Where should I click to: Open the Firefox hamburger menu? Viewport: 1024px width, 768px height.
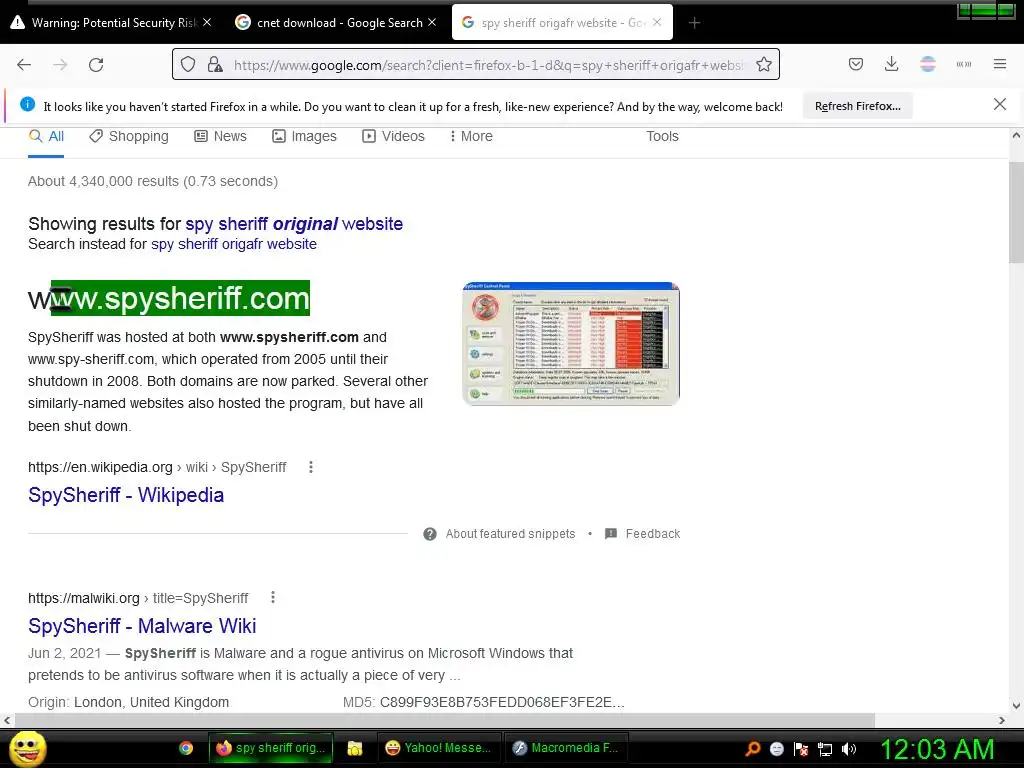coord(1000,64)
